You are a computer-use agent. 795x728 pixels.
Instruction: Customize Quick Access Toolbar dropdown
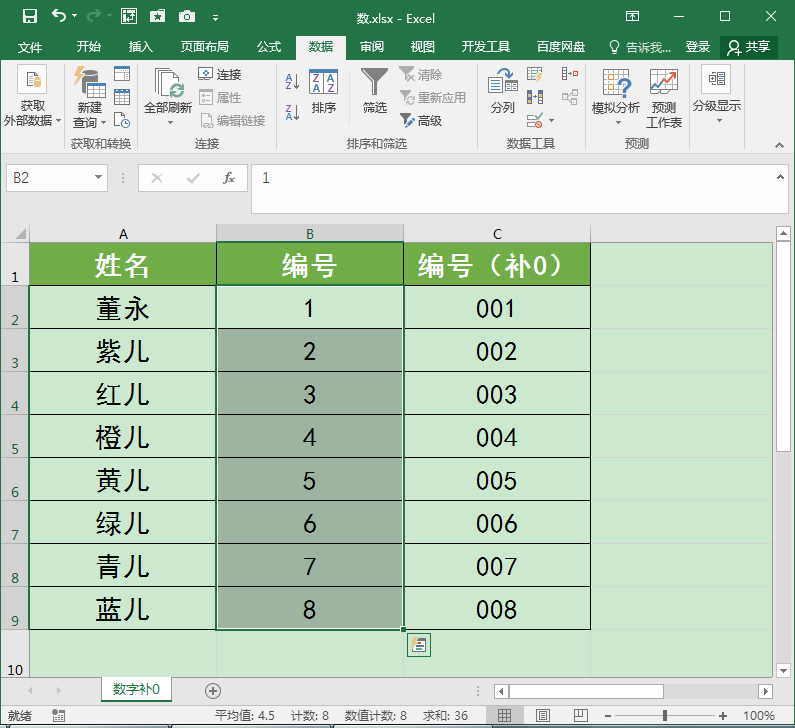pyautogui.click(x=215, y=18)
